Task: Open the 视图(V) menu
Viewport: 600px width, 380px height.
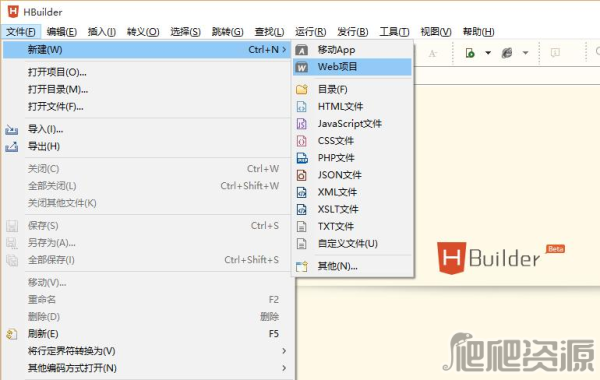Action: (x=436, y=32)
